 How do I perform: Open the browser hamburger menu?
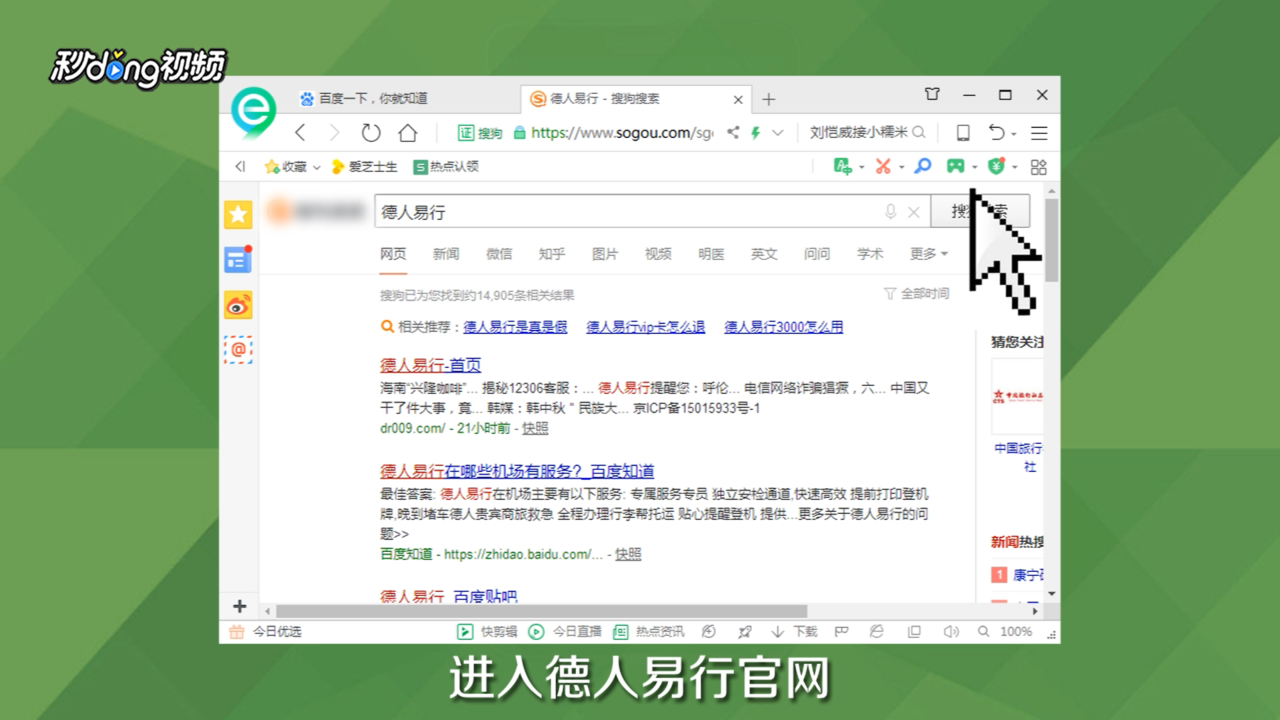pos(1039,132)
